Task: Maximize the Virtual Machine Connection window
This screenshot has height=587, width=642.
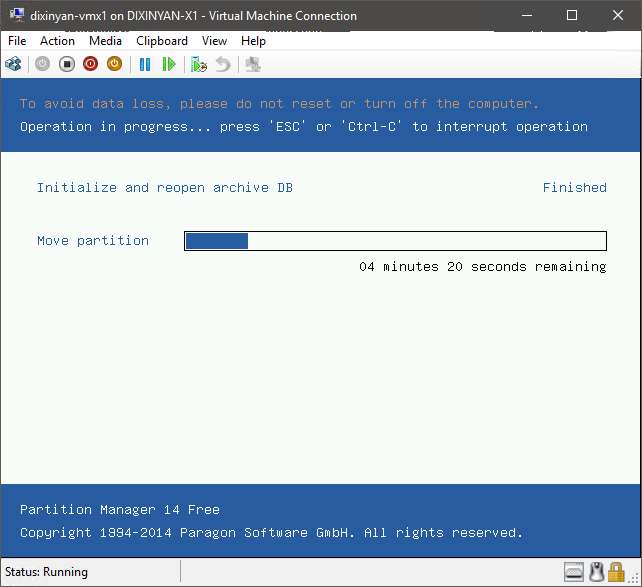Action: click(572, 16)
